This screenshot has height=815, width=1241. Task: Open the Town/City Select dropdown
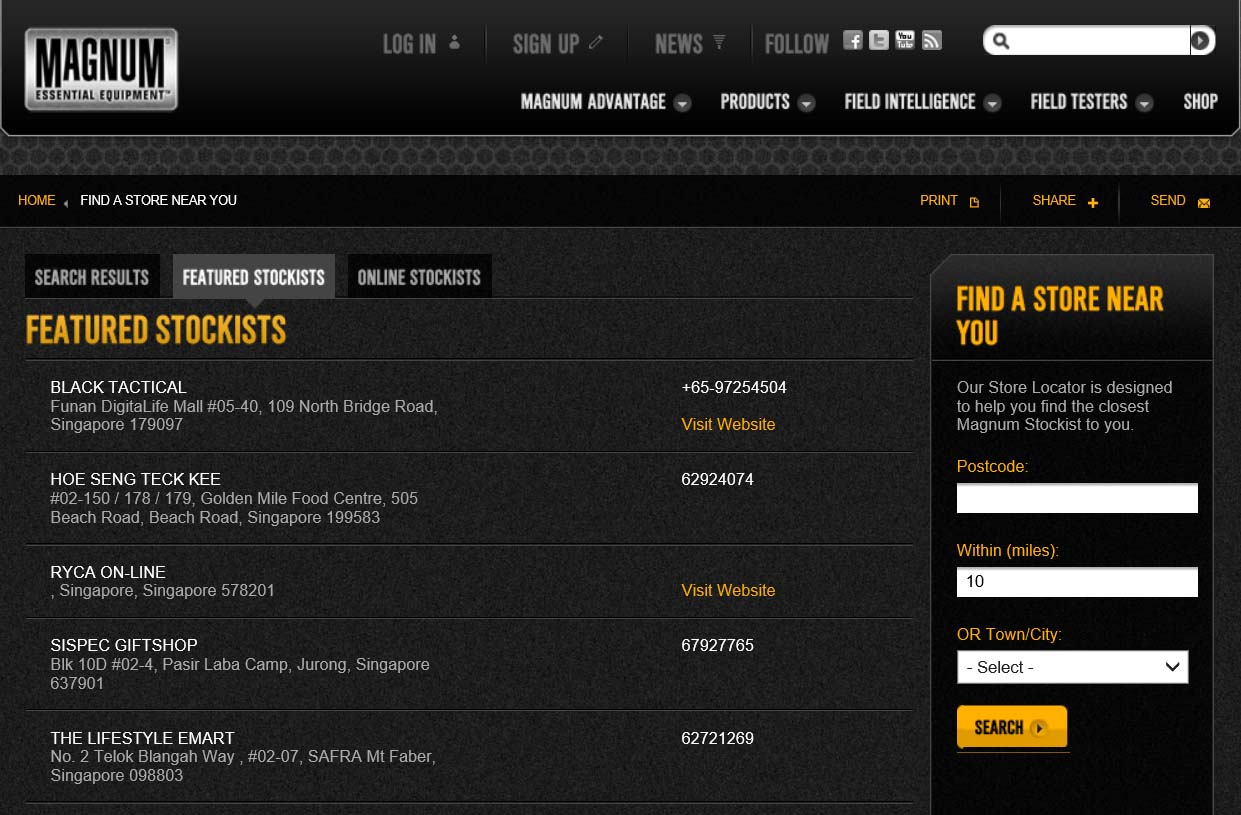[1072, 667]
